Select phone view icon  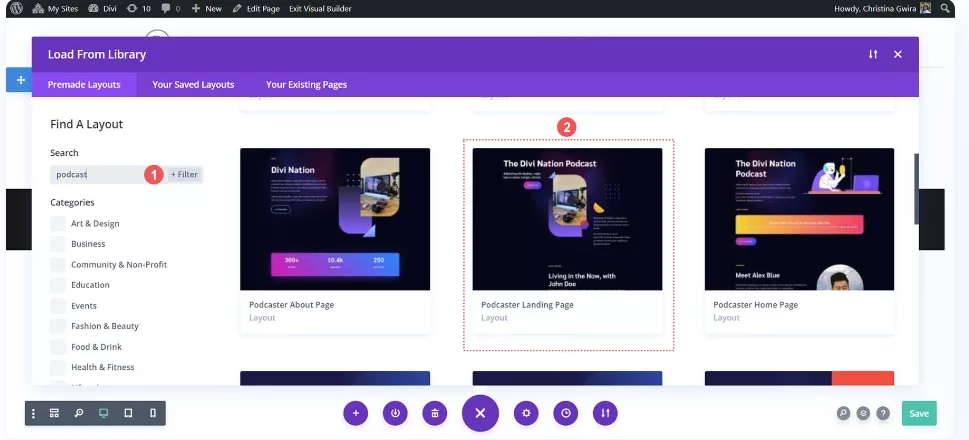(153, 413)
